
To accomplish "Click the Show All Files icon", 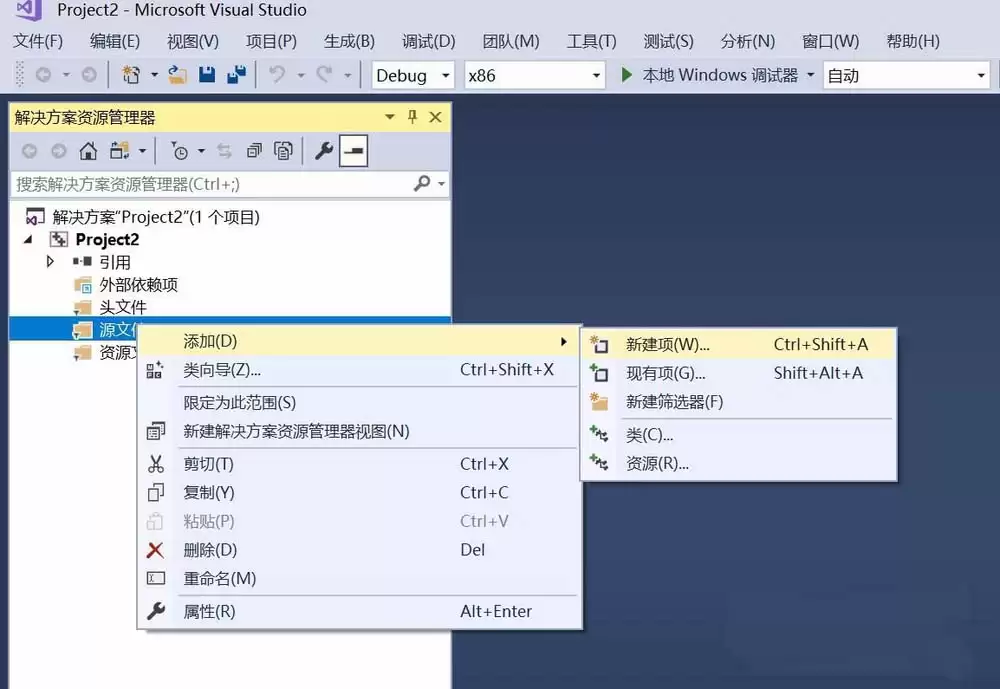I will (x=284, y=151).
